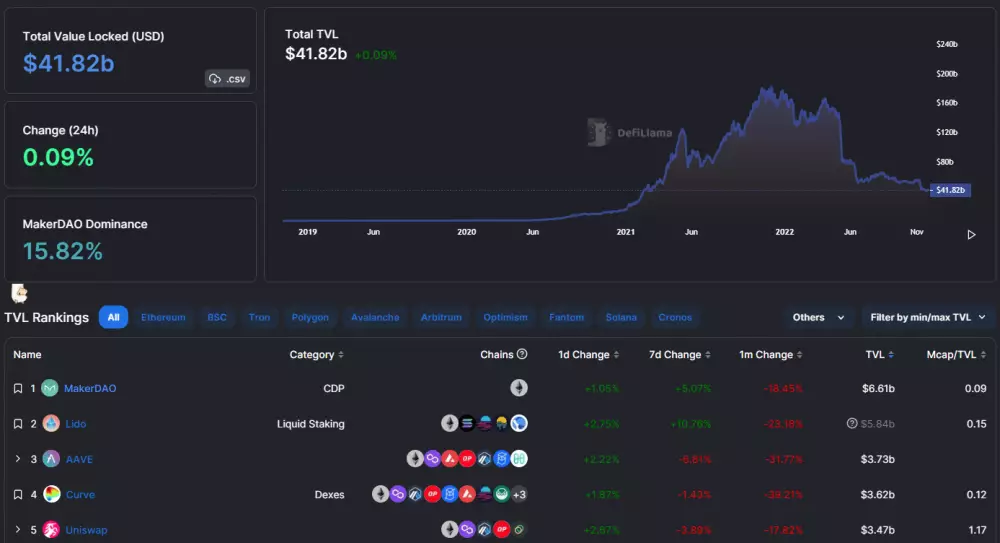
Task: Expand the AAVE row
Action: [18, 459]
